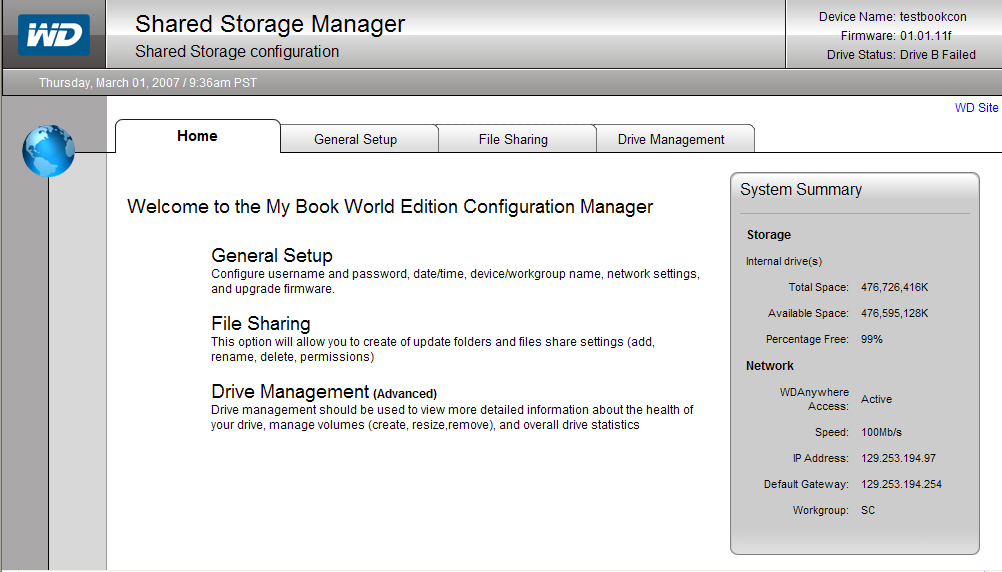Viewport: 1002px width, 572px height.
Task: Switch to the Home tab
Action: [x=197, y=136]
